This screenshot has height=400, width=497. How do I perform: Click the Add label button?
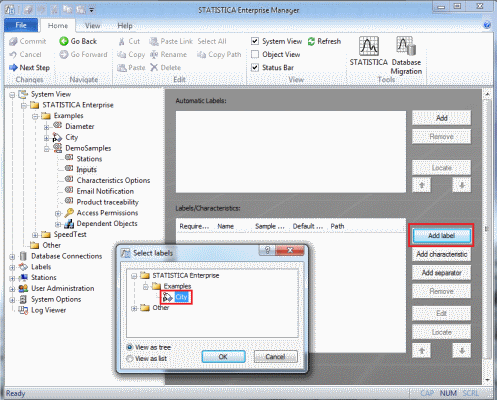(x=441, y=235)
